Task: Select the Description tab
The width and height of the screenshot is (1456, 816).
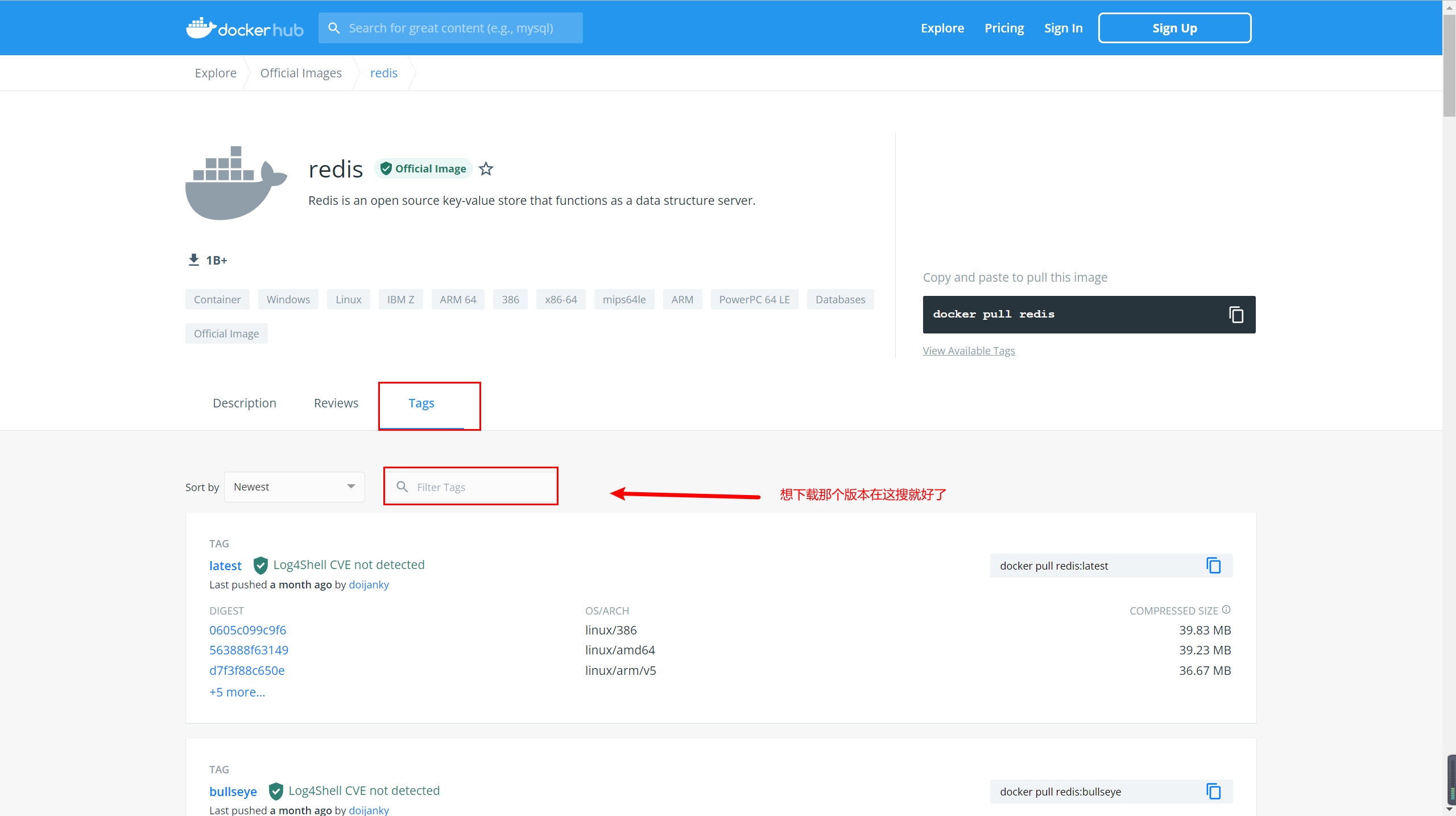Action: point(245,403)
